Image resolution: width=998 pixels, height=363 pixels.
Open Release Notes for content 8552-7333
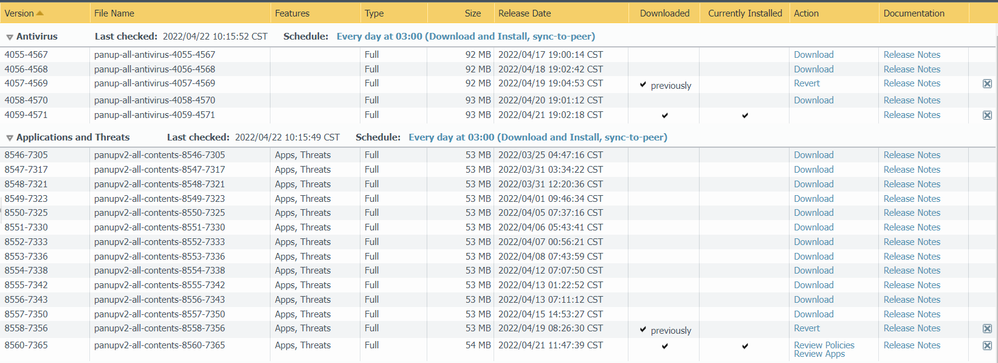tap(911, 242)
